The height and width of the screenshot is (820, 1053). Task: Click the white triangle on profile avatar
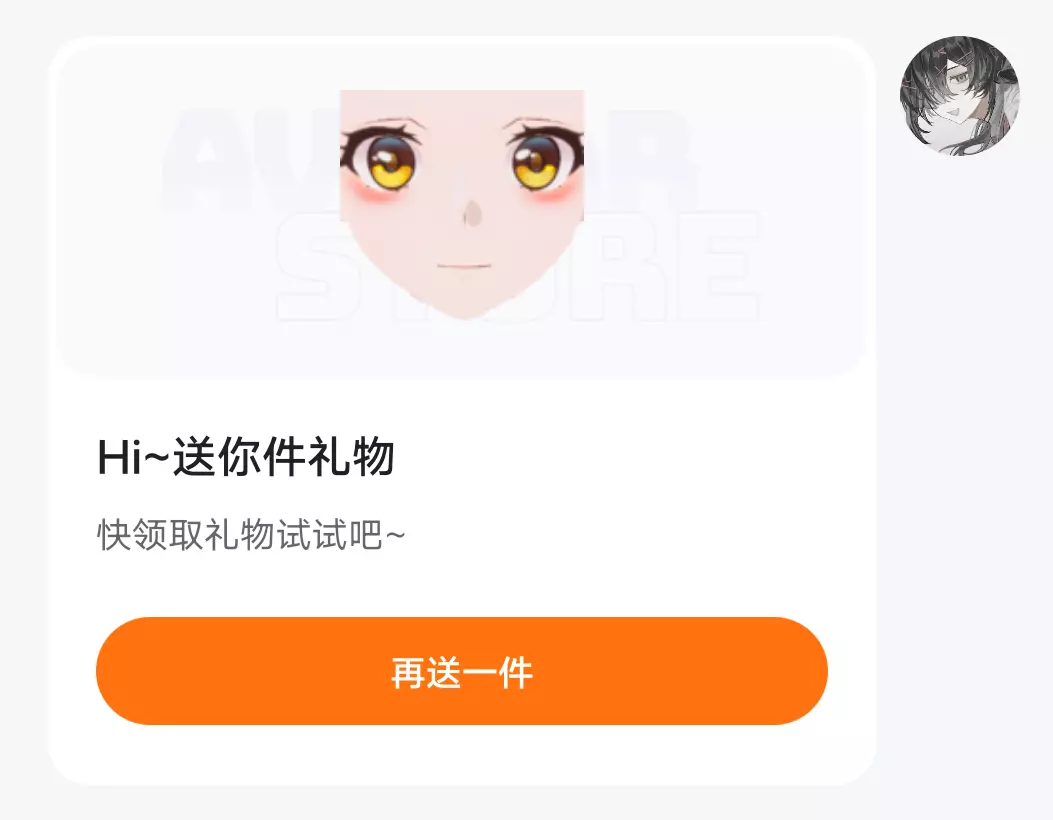click(954, 66)
